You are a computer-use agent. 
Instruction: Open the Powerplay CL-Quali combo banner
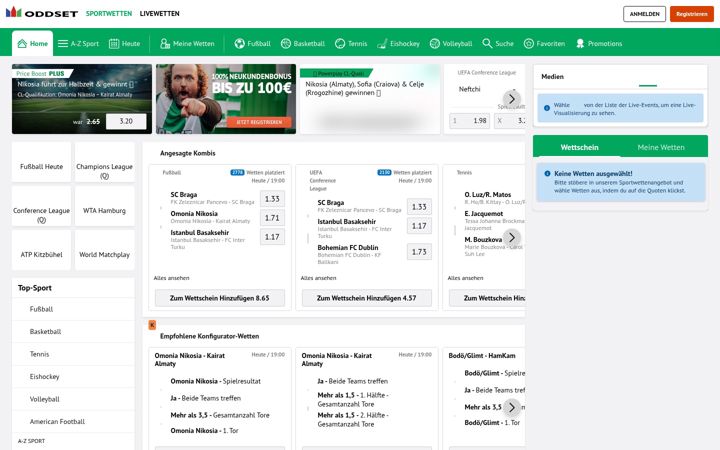[x=370, y=99]
